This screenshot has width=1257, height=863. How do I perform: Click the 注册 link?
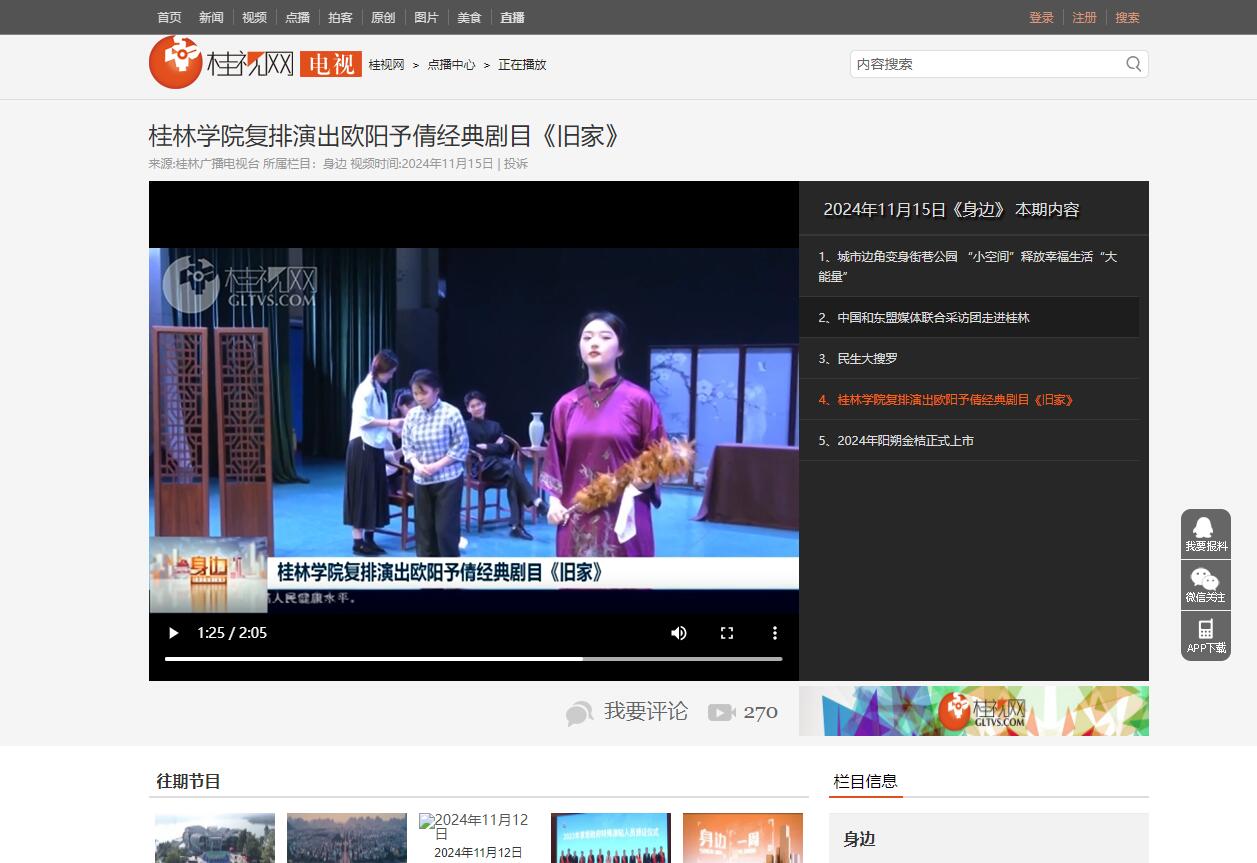(x=1084, y=17)
